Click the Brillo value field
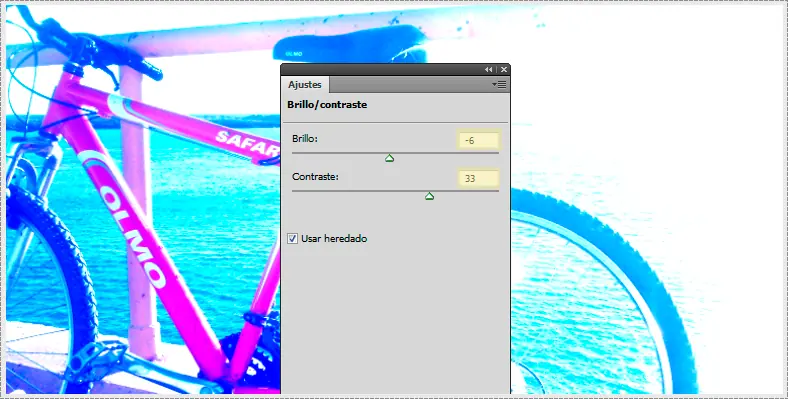This screenshot has height=399, width=788. [x=478, y=141]
